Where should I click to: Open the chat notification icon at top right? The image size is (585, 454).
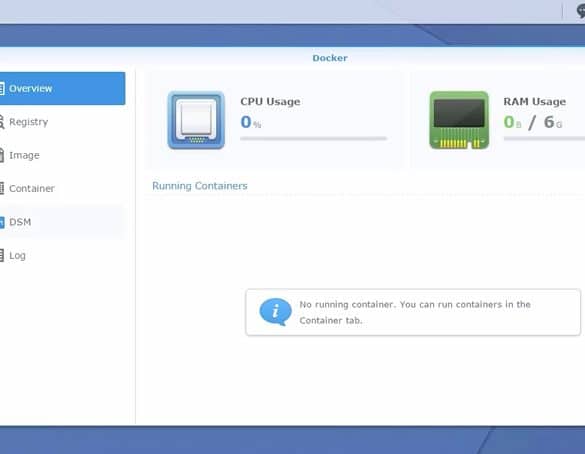coord(581,10)
